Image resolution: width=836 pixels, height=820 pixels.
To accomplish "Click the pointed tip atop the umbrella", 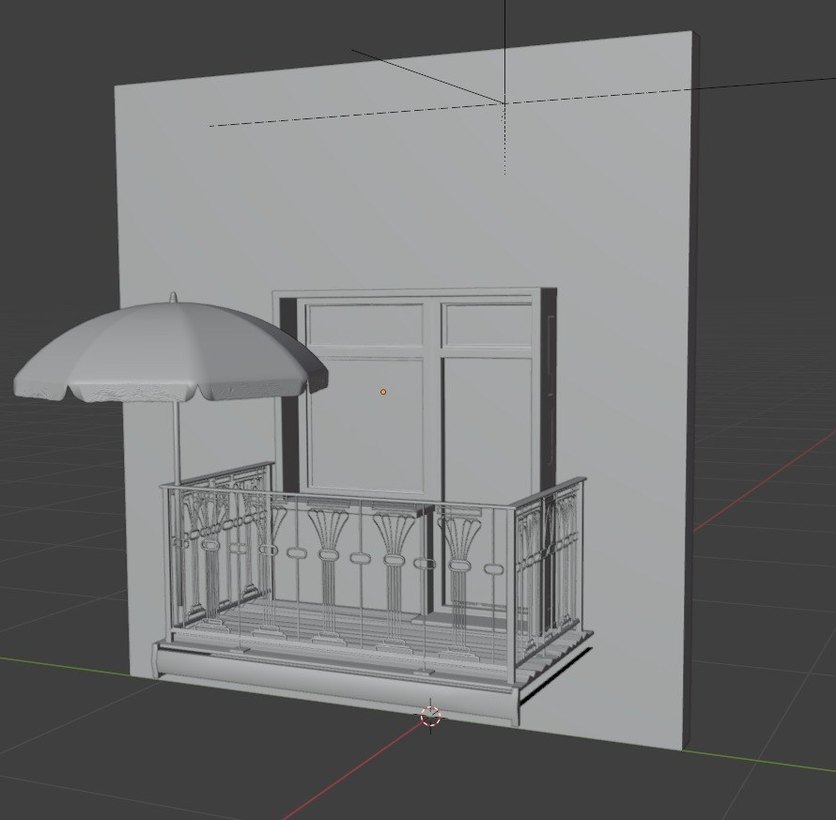I will click(173, 297).
